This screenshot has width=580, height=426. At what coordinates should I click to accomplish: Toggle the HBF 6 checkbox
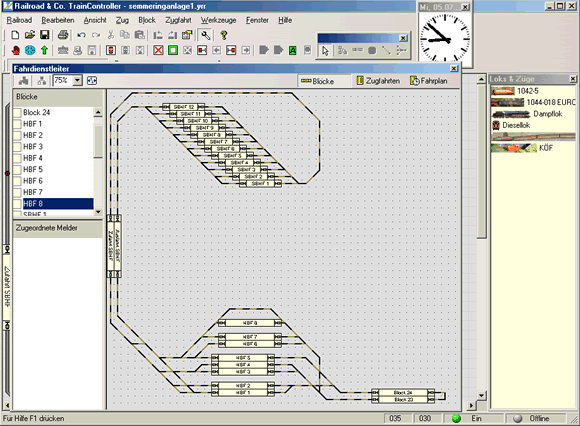(17, 181)
